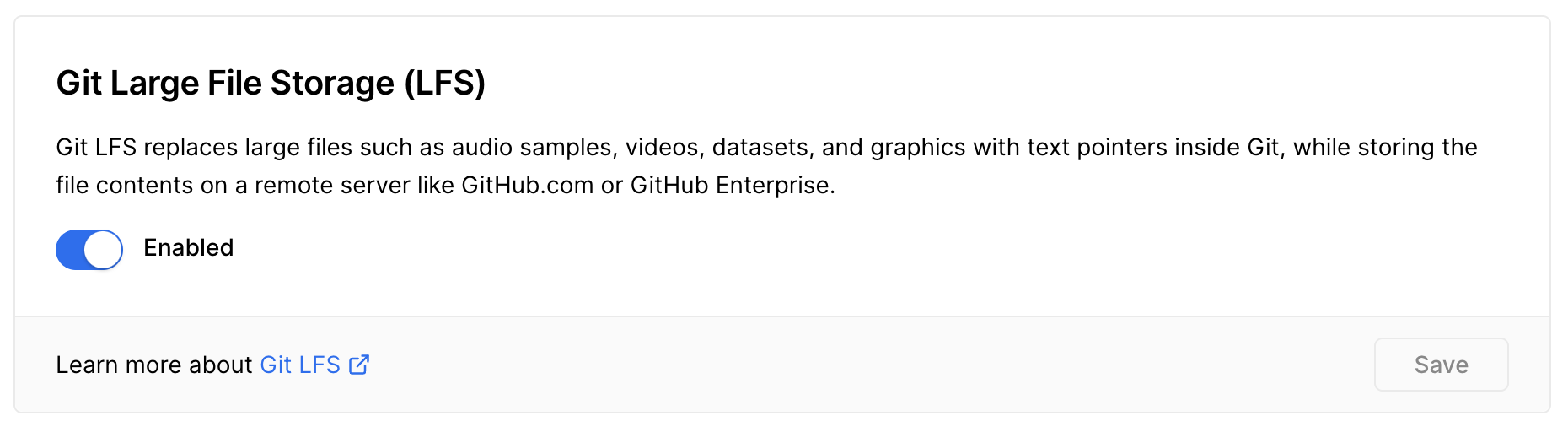The width and height of the screenshot is (1568, 427).
Task: Disable the Git LFS Enabled toggle
Action: click(x=89, y=250)
